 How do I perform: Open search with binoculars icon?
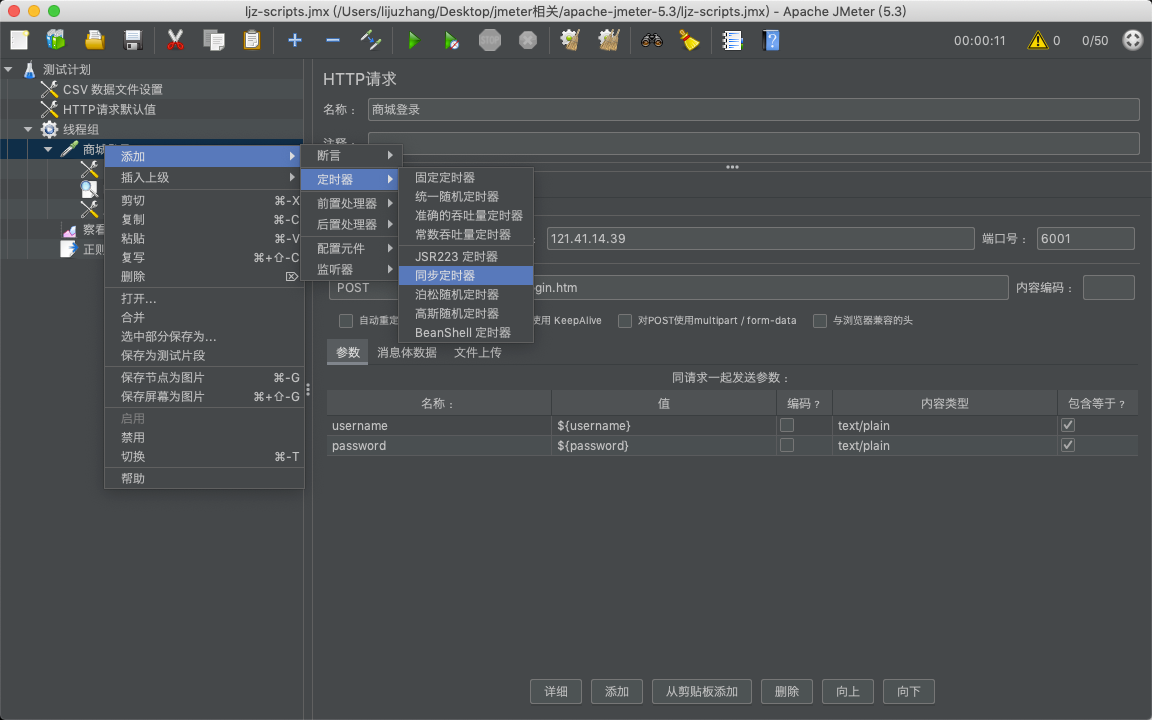click(x=652, y=40)
